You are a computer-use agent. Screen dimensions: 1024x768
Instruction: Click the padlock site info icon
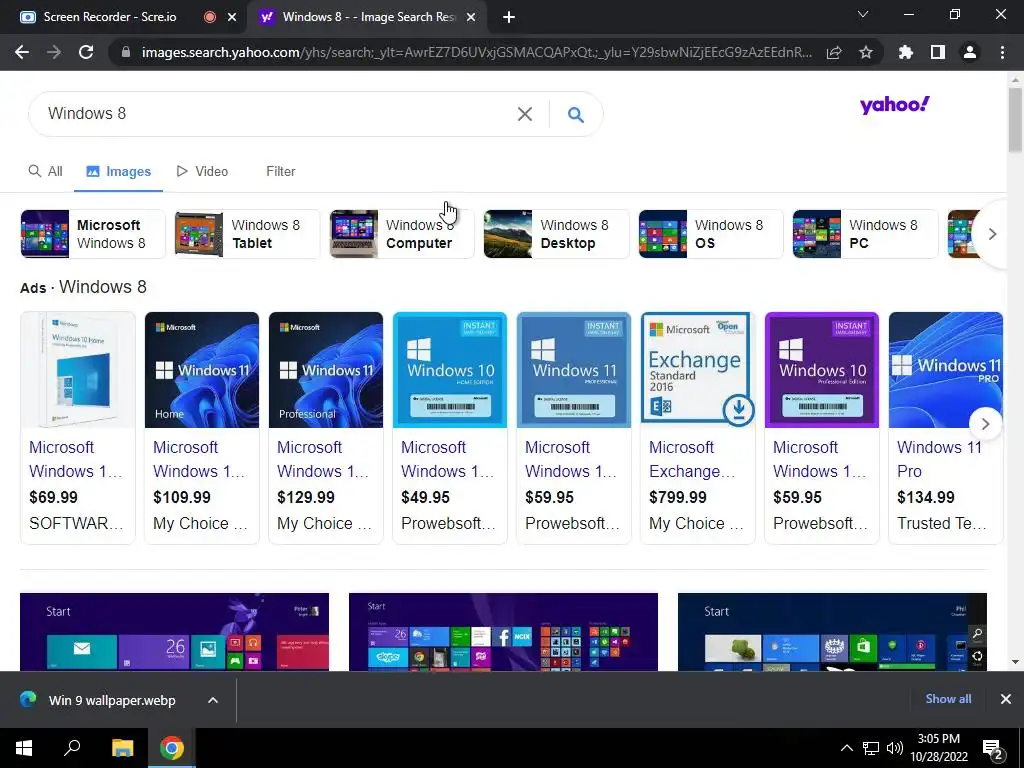tap(126, 52)
